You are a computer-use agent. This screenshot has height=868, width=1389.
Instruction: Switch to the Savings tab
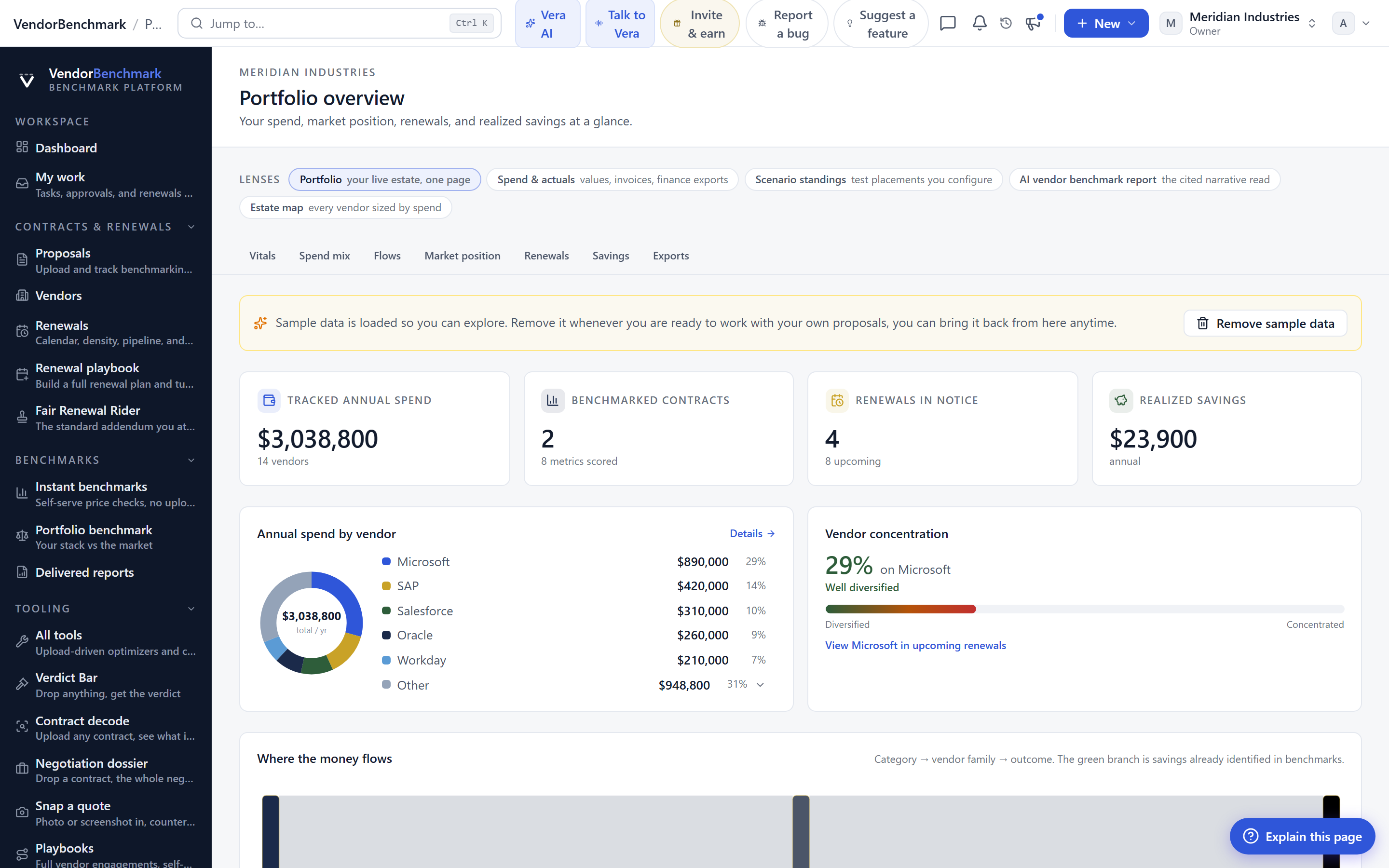click(611, 256)
